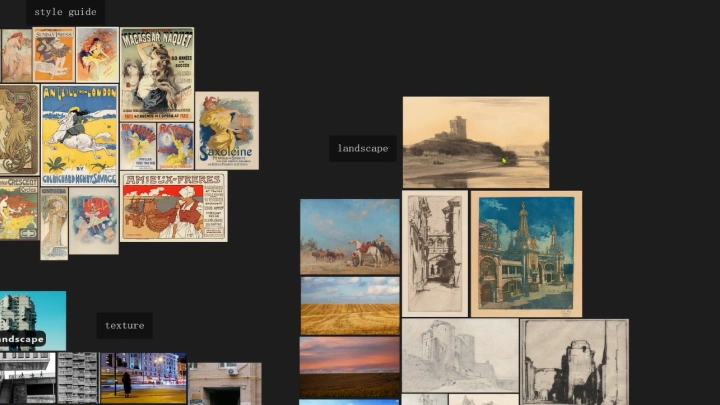Viewport: 720px width, 405px height.
Task: Select the night street photo with silhouette
Action: coord(143,378)
